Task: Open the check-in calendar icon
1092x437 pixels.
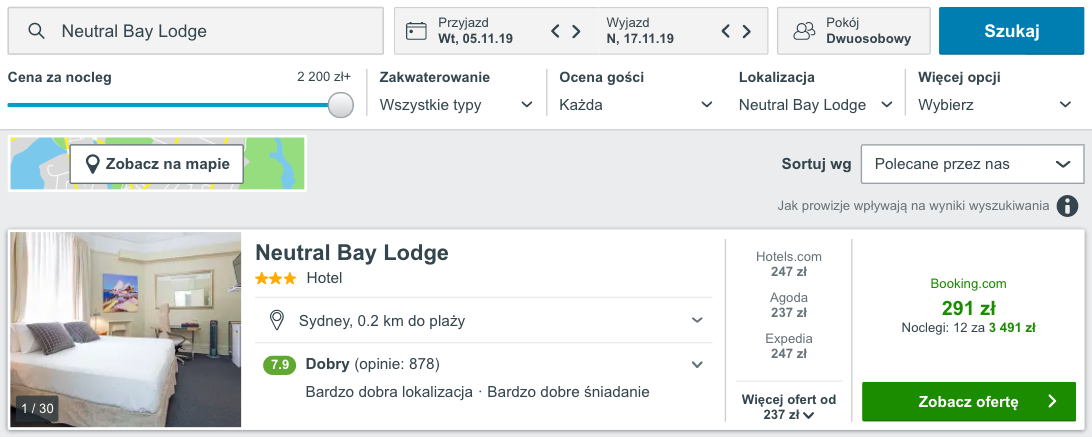Action: pos(416,31)
